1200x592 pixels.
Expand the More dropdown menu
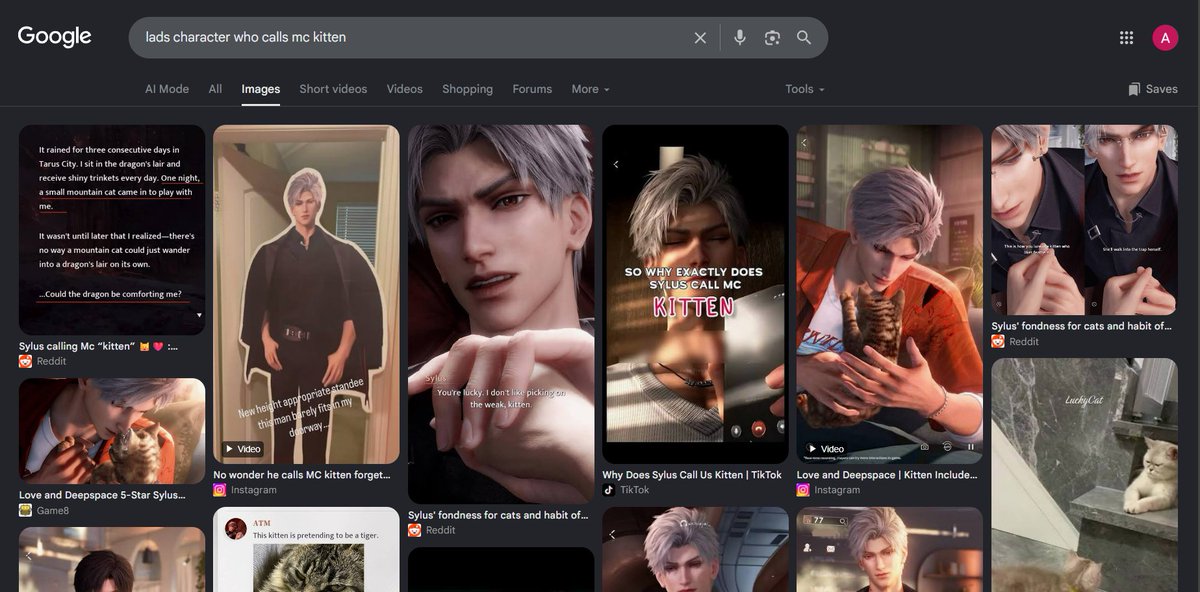(590, 89)
